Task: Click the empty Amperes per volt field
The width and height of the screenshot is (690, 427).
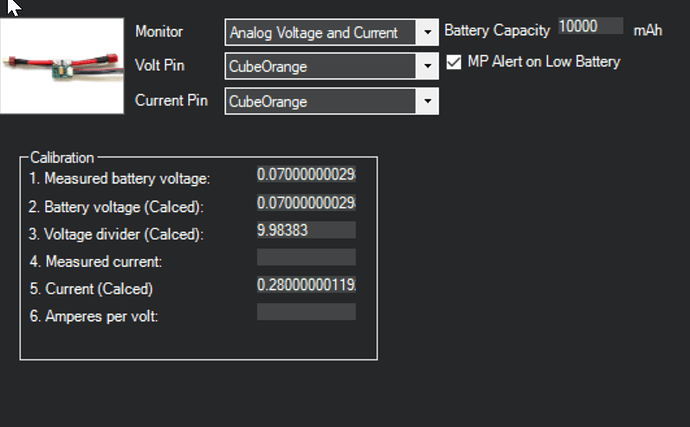Action: pyautogui.click(x=306, y=312)
